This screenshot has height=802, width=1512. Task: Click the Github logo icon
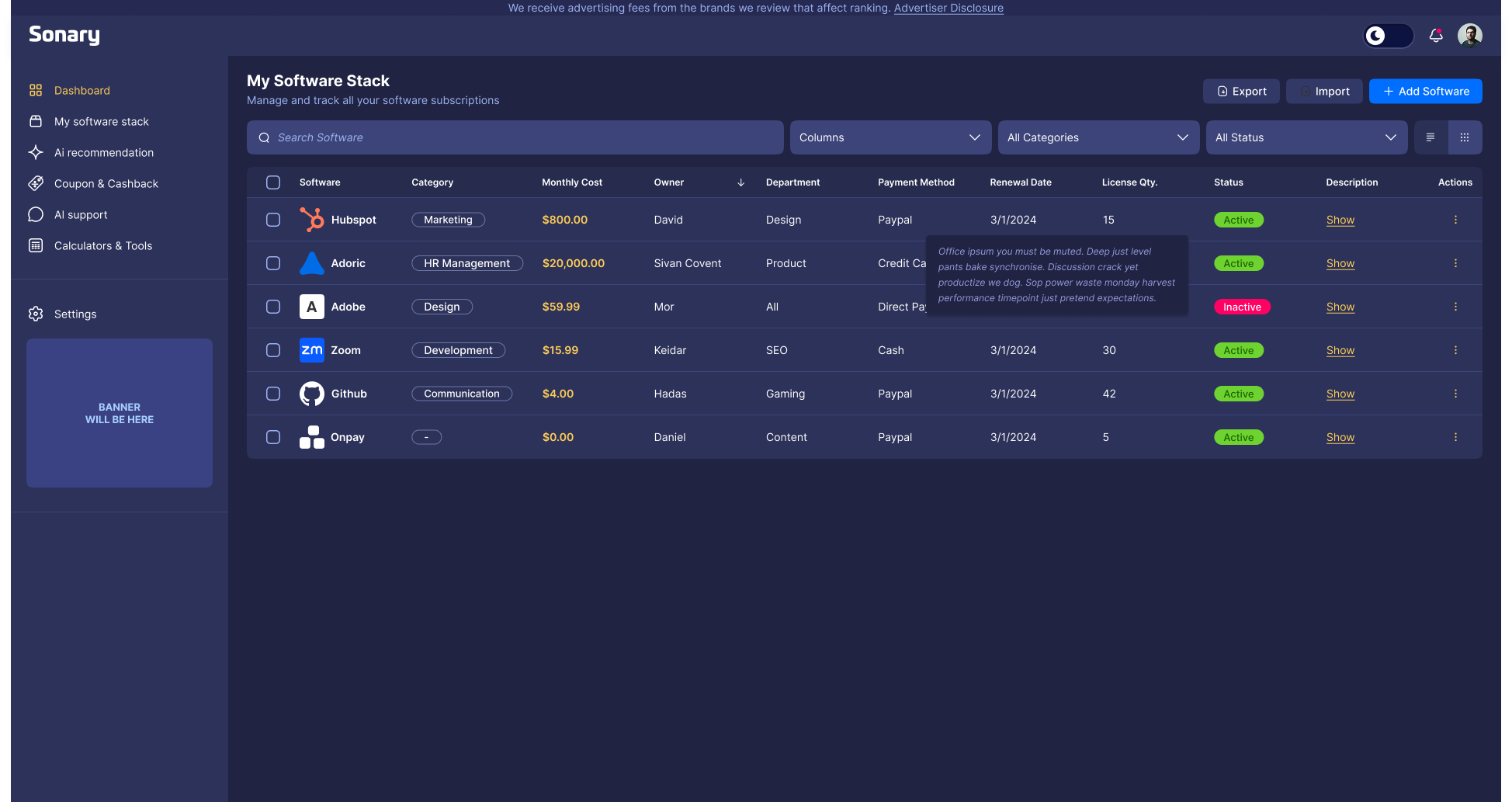pyautogui.click(x=312, y=394)
